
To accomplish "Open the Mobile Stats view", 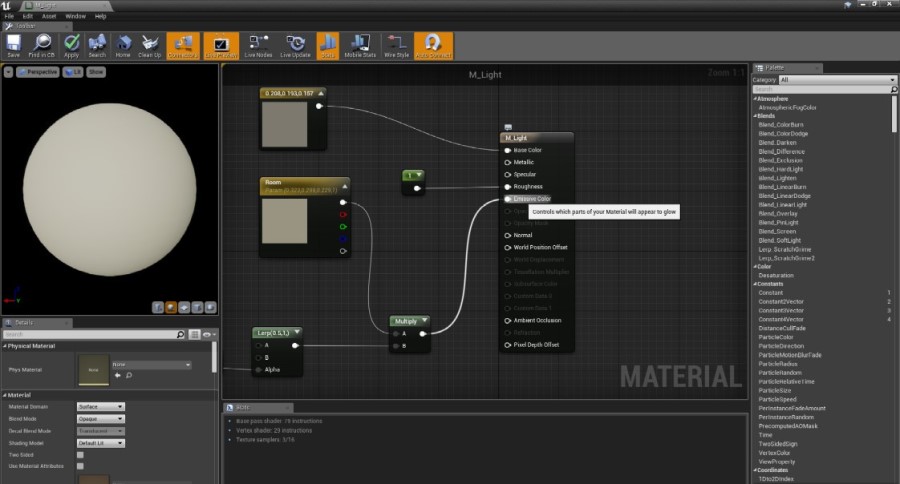I will (x=360, y=43).
